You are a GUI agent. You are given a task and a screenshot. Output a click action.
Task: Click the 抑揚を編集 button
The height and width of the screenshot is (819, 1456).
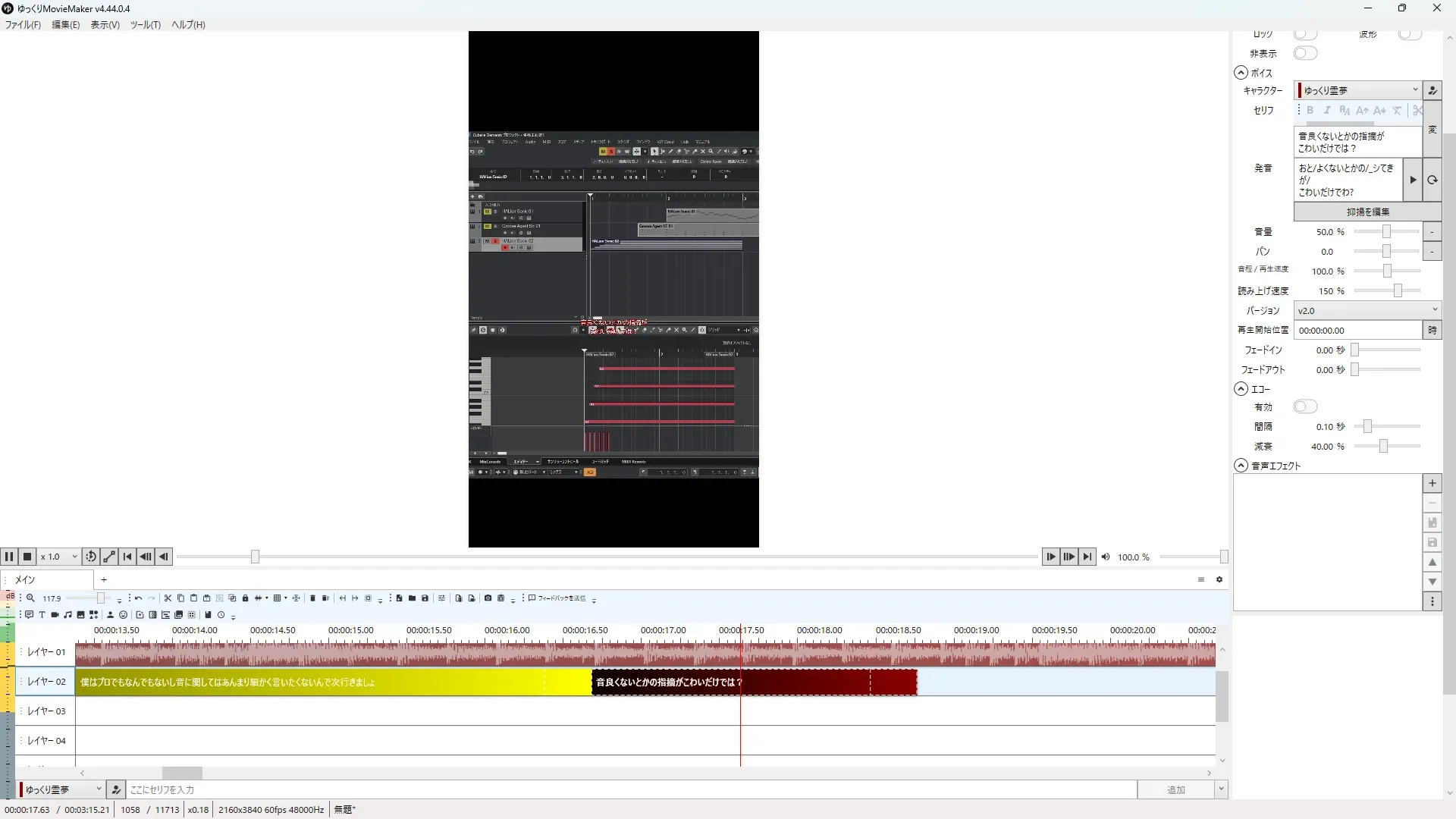(1367, 212)
